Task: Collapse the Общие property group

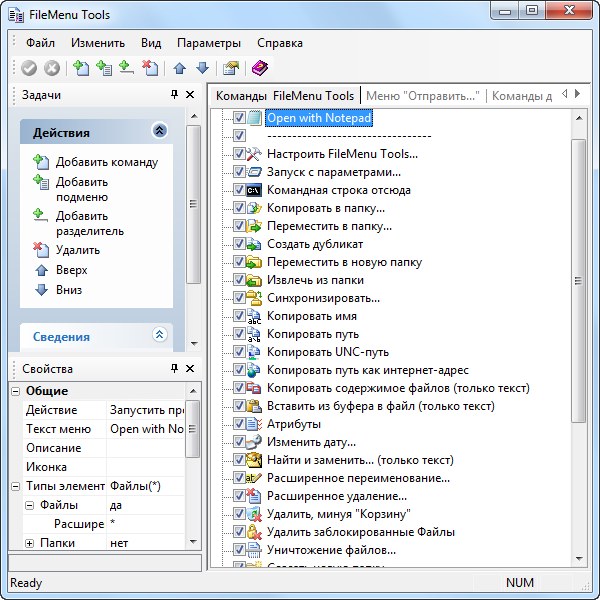Action: (x=14, y=391)
